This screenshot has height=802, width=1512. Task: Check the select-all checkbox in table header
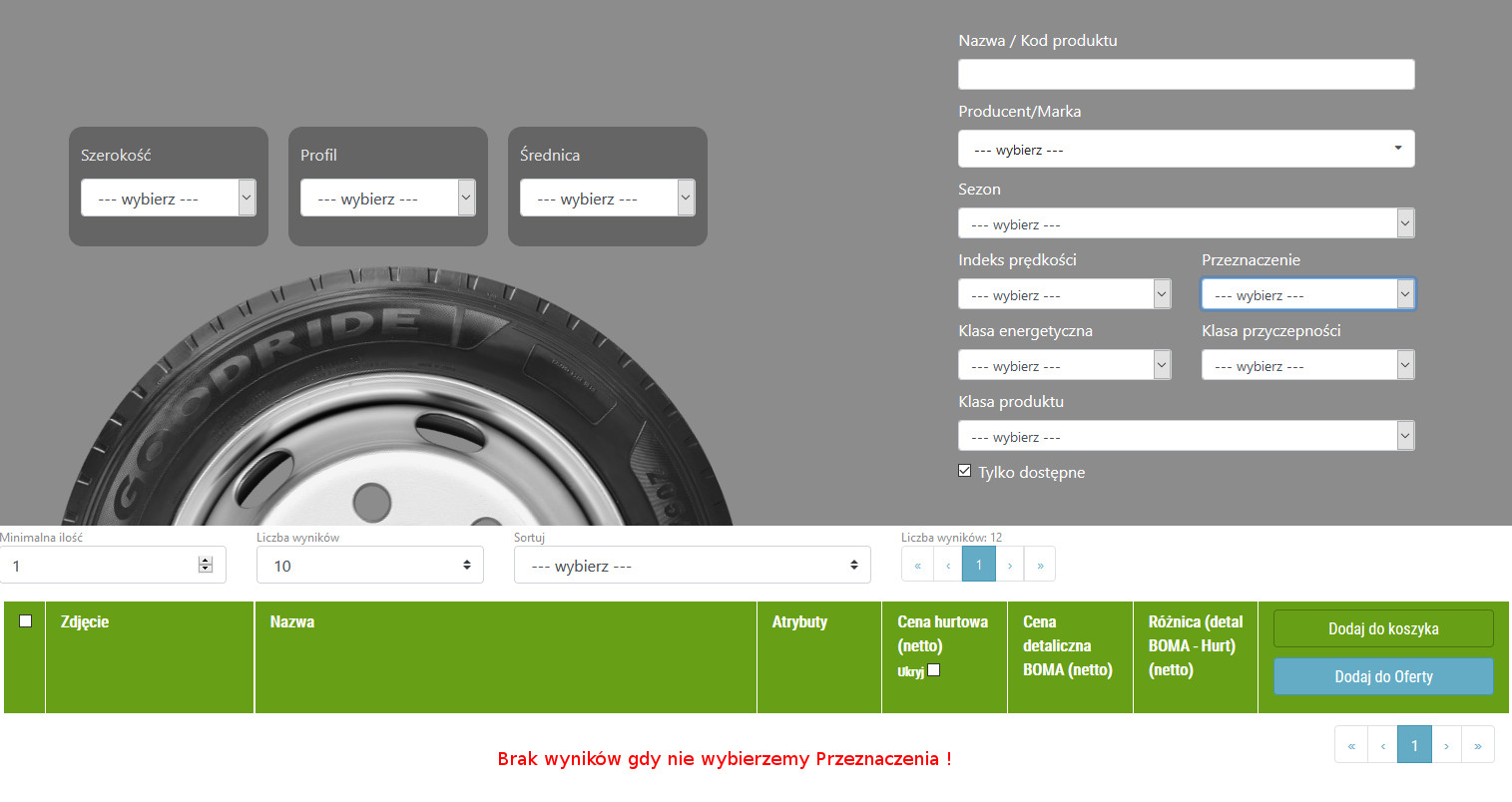[x=26, y=620]
